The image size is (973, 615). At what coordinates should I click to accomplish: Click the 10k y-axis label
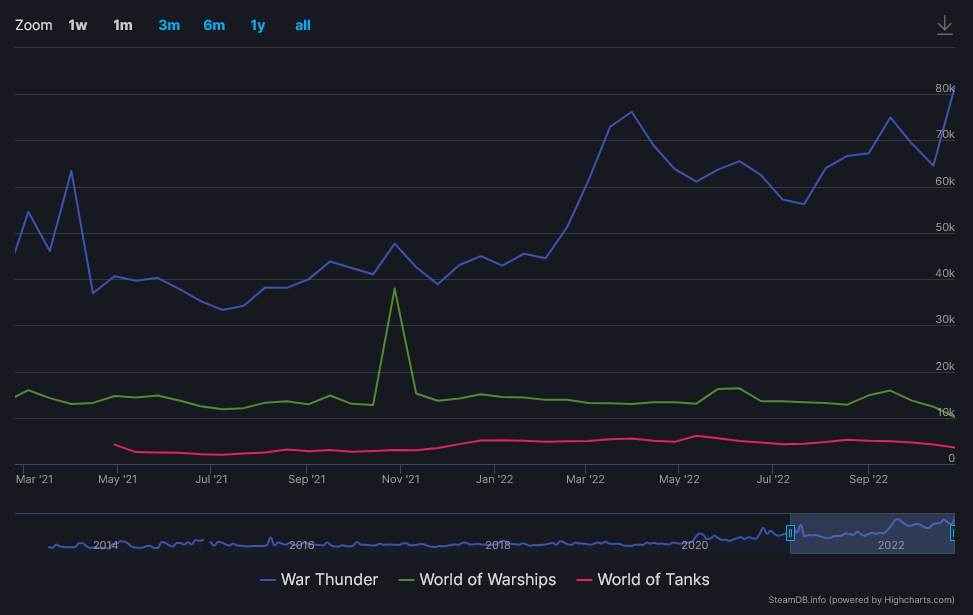point(944,412)
